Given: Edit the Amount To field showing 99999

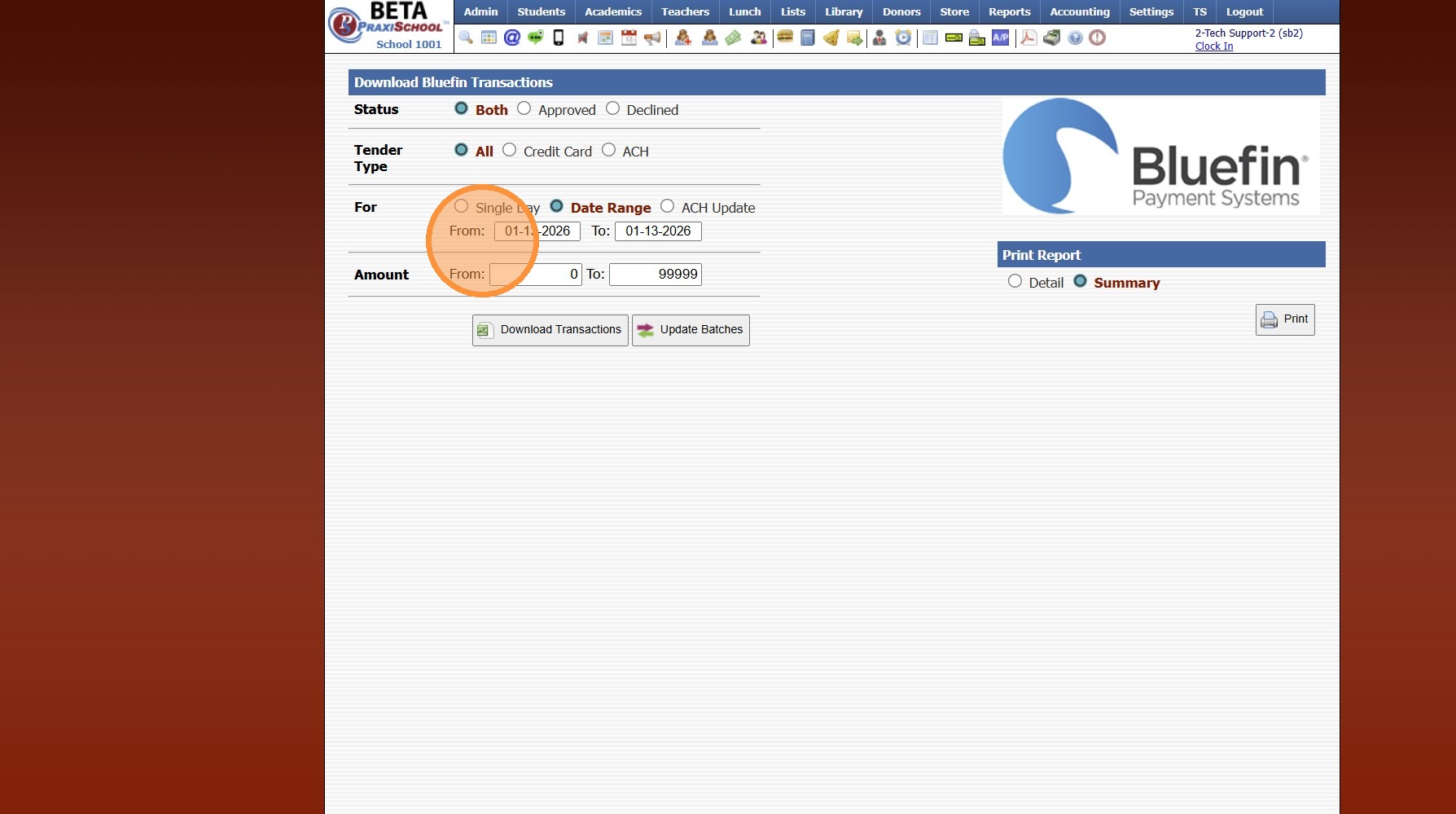Looking at the screenshot, I should pos(656,274).
